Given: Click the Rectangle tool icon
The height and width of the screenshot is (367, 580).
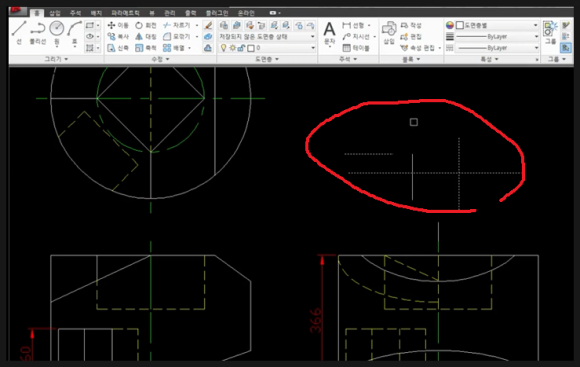Looking at the screenshot, I should pyautogui.click(x=90, y=25).
